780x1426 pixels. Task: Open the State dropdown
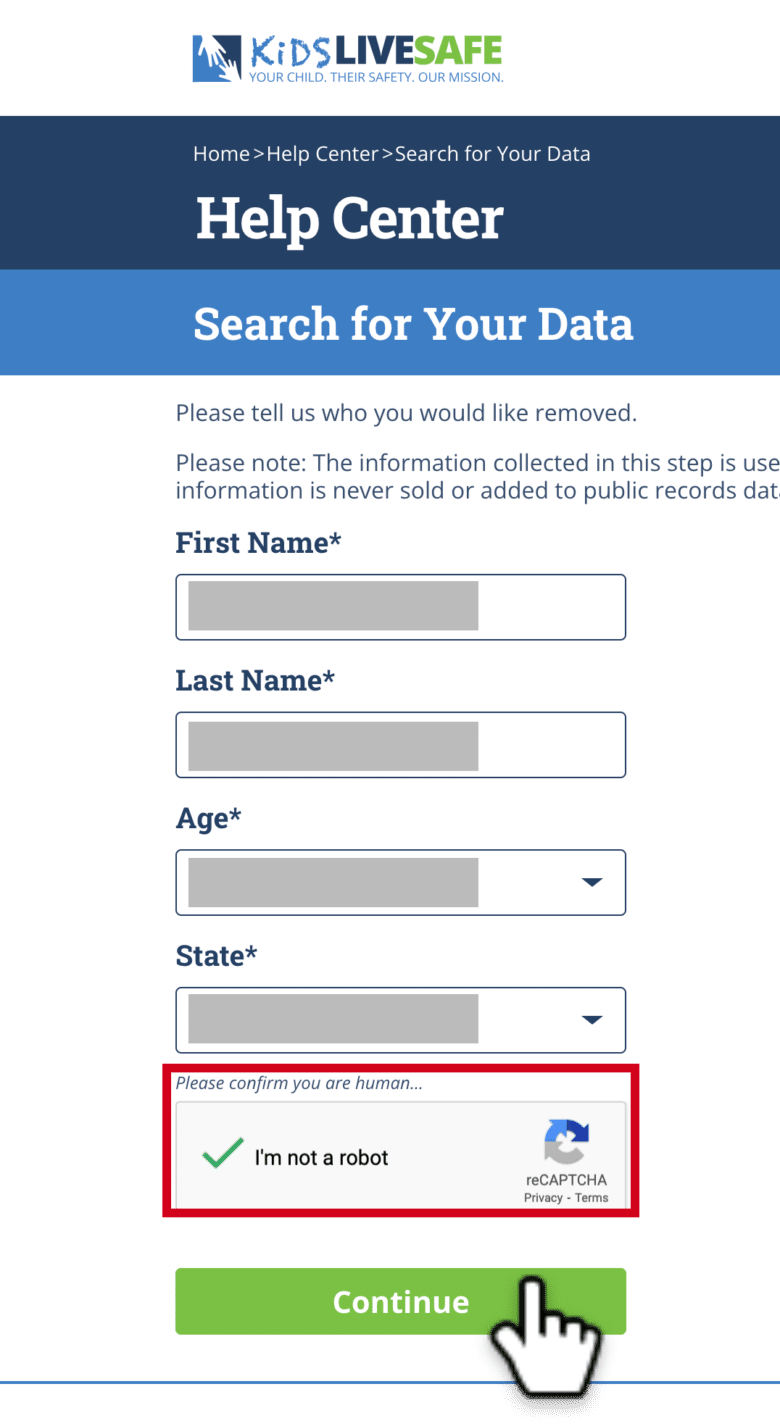(400, 1020)
